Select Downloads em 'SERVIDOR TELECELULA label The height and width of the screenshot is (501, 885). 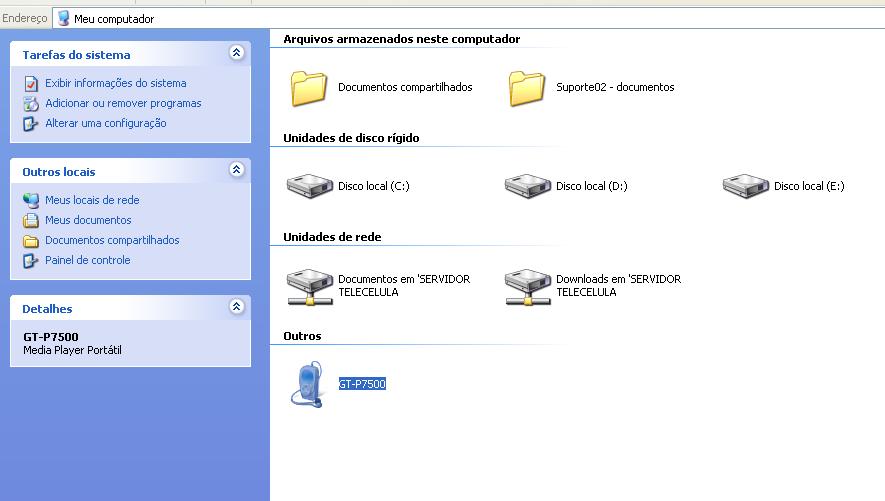pyautogui.click(x=619, y=285)
